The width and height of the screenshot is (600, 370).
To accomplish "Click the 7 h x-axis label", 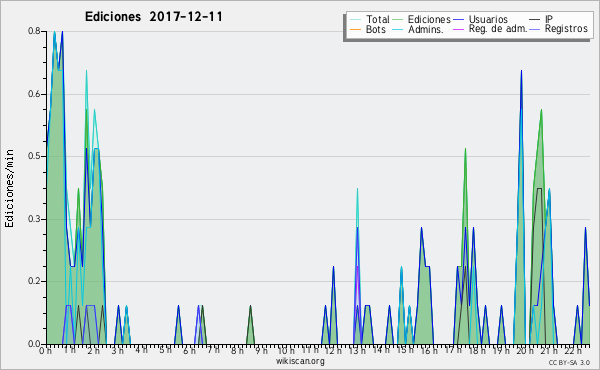I will click(213, 350).
